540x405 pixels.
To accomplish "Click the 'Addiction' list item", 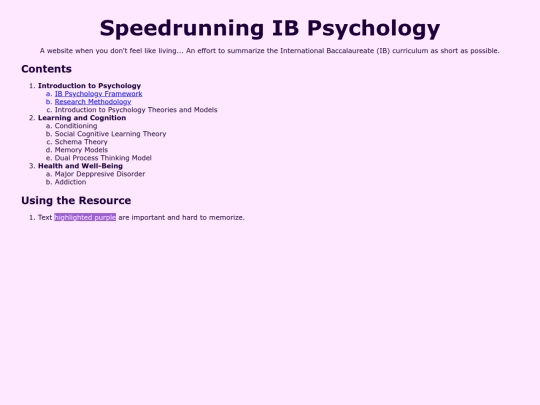I will 71,182.
